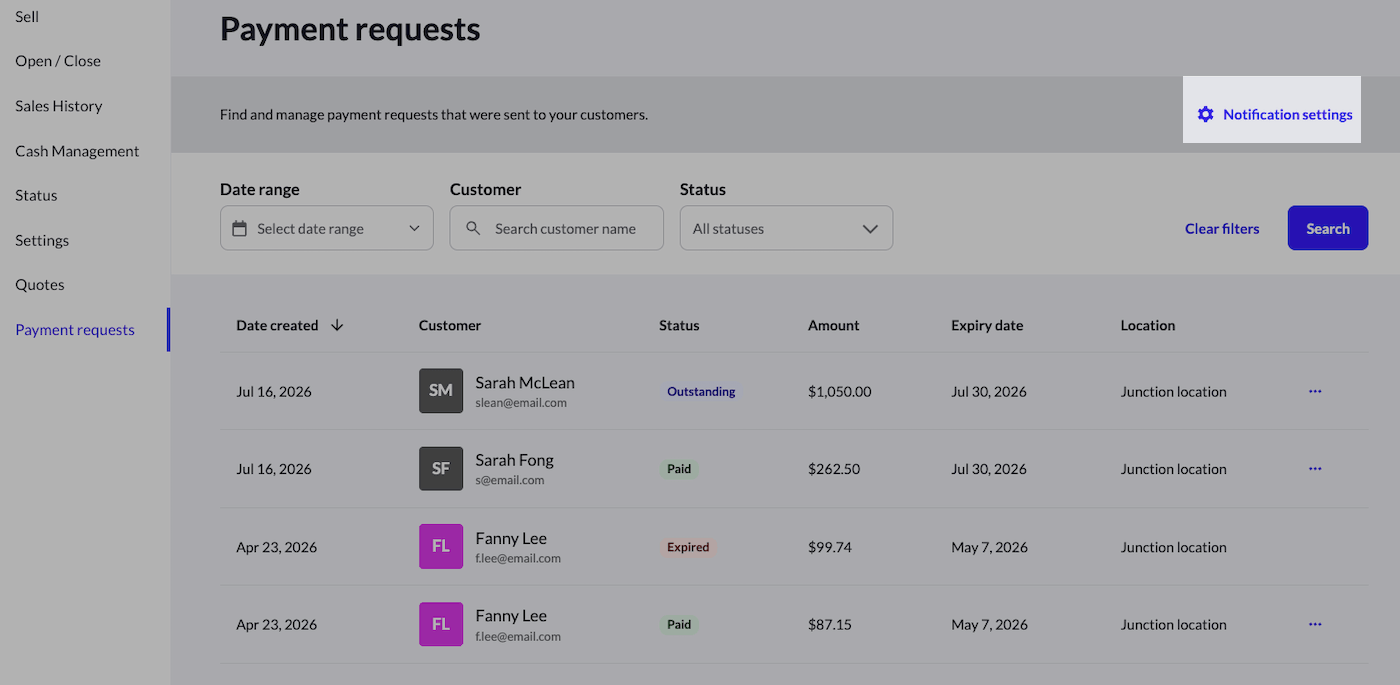Open the Select date range dropdown
The height and width of the screenshot is (685, 1400).
tap(327, 228)
